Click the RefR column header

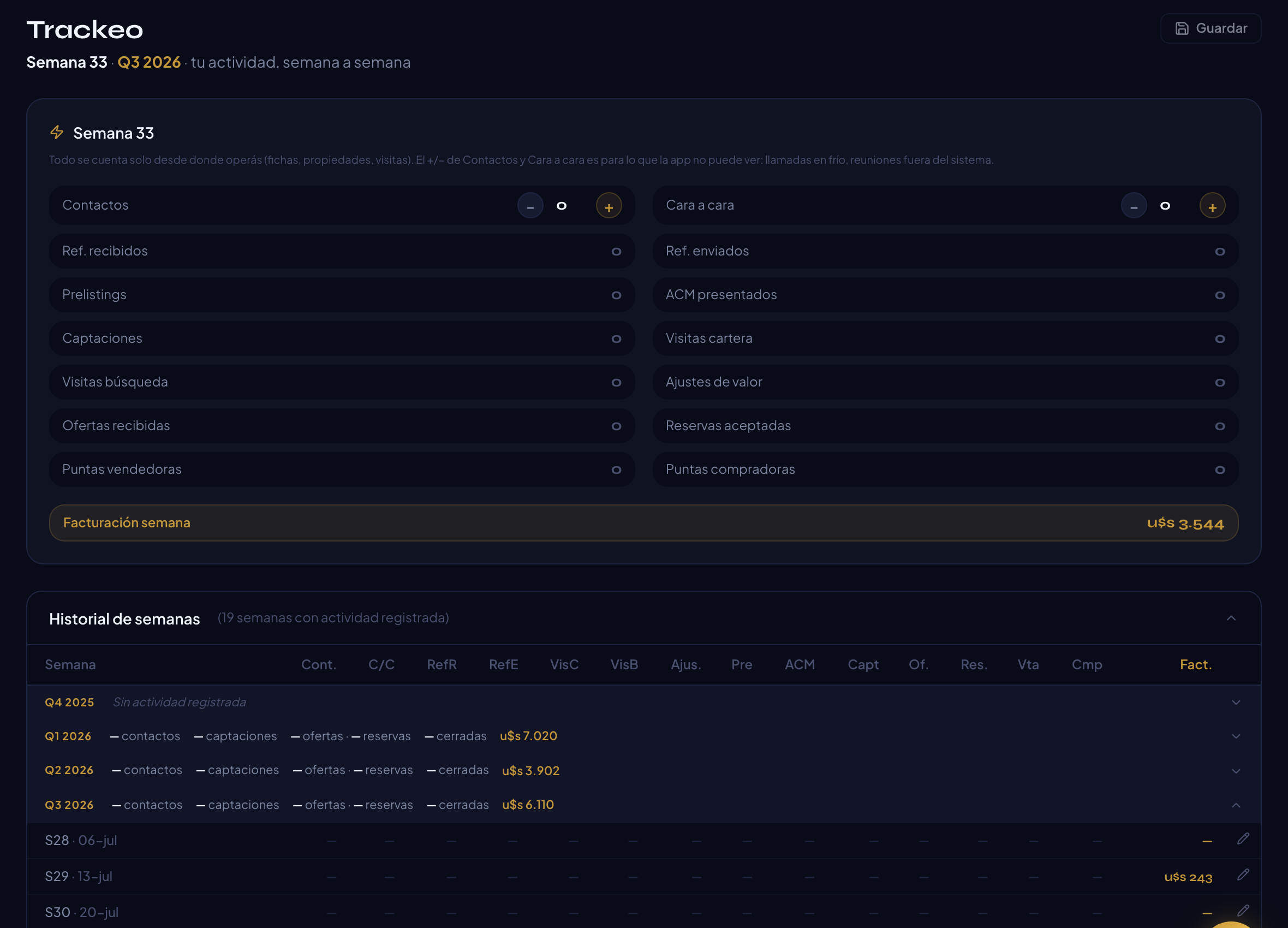click(x=442, y=664)
